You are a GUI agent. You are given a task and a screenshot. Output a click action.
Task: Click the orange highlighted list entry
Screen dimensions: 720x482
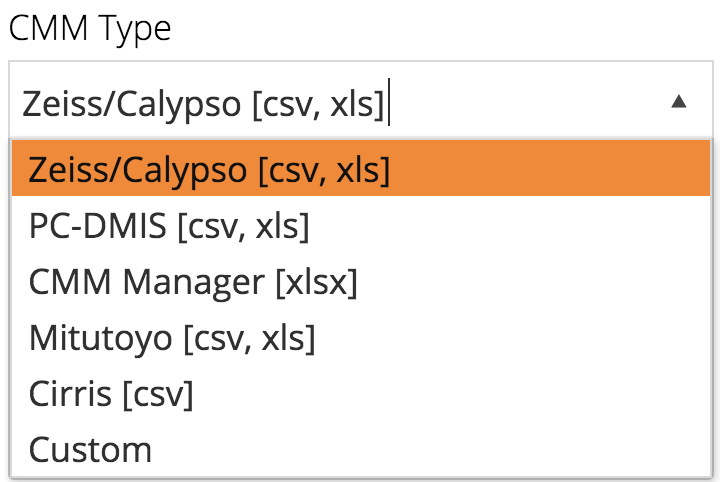click(361, 168)
